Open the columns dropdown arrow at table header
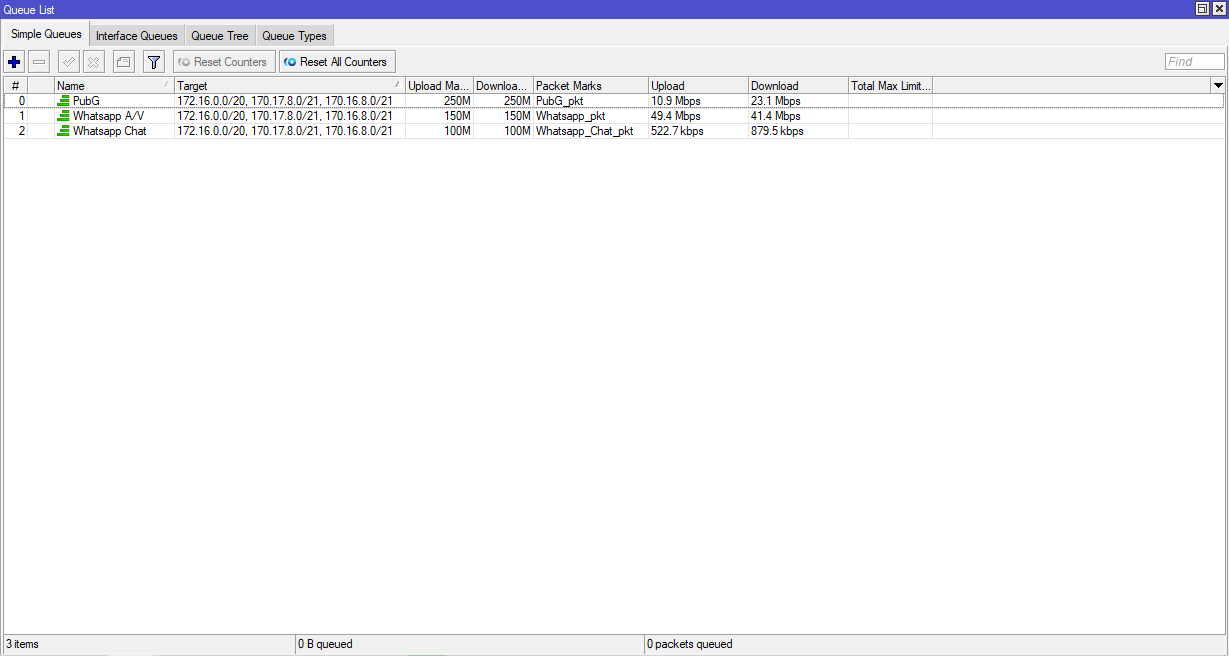The width and height of the screenshot is (1229, 656). 1217,86
